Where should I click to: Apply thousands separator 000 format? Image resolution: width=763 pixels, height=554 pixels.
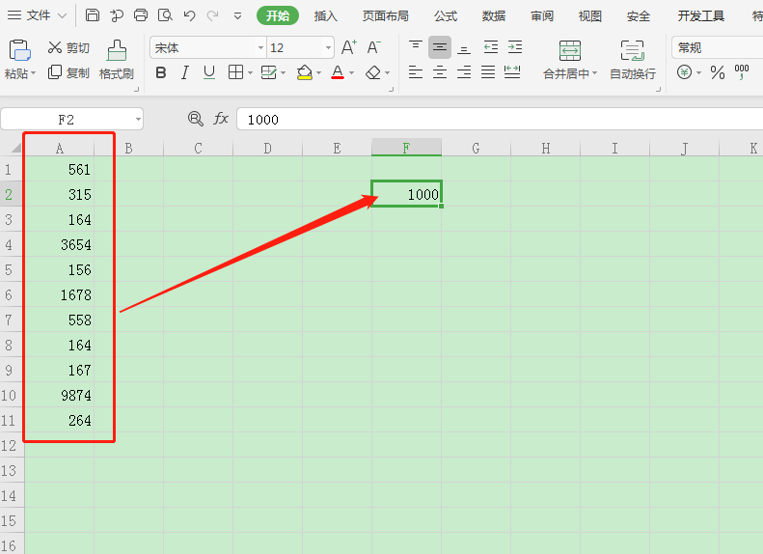click(x=742, y=72)
